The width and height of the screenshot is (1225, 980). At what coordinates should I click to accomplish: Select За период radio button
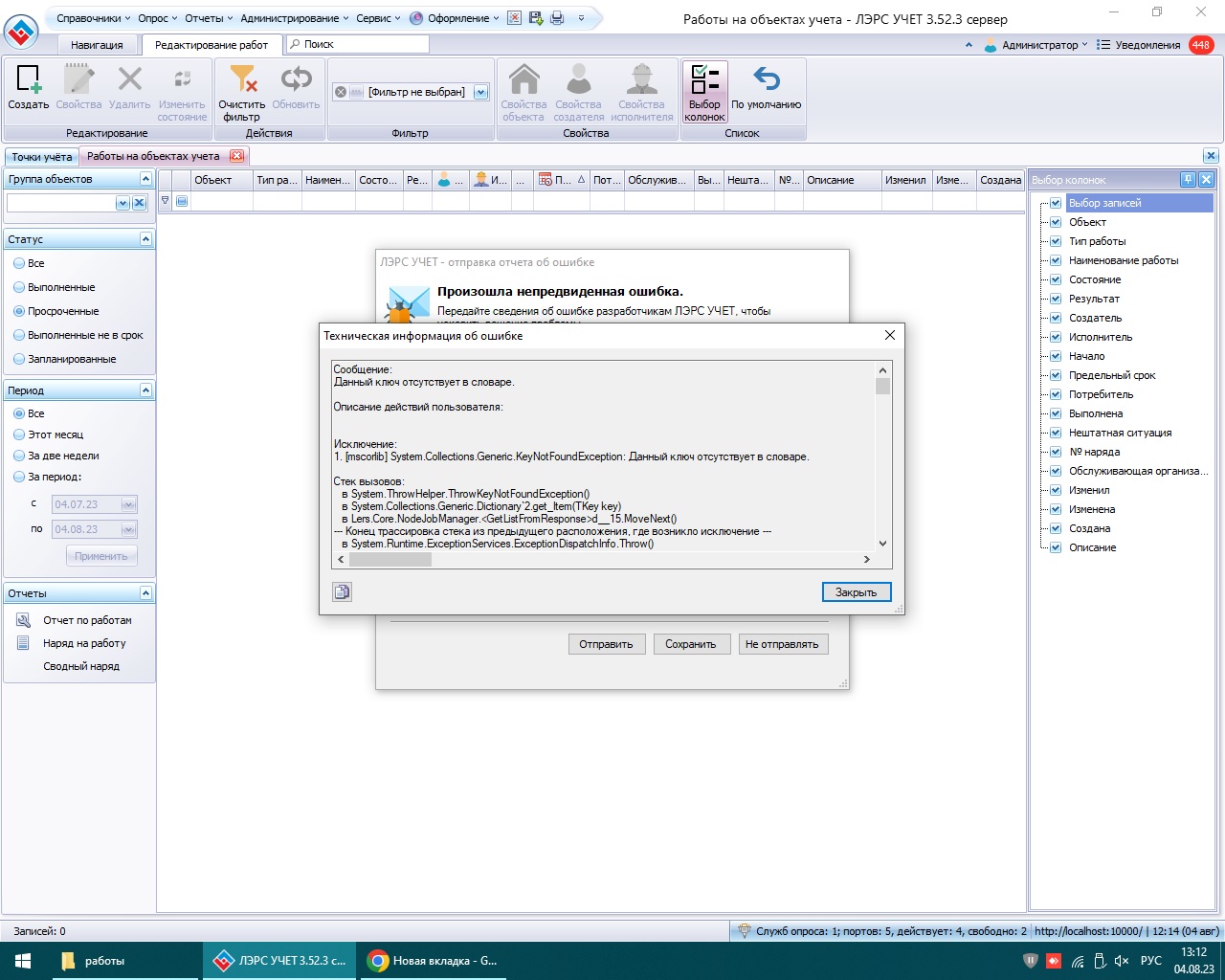tap(19, 477)
